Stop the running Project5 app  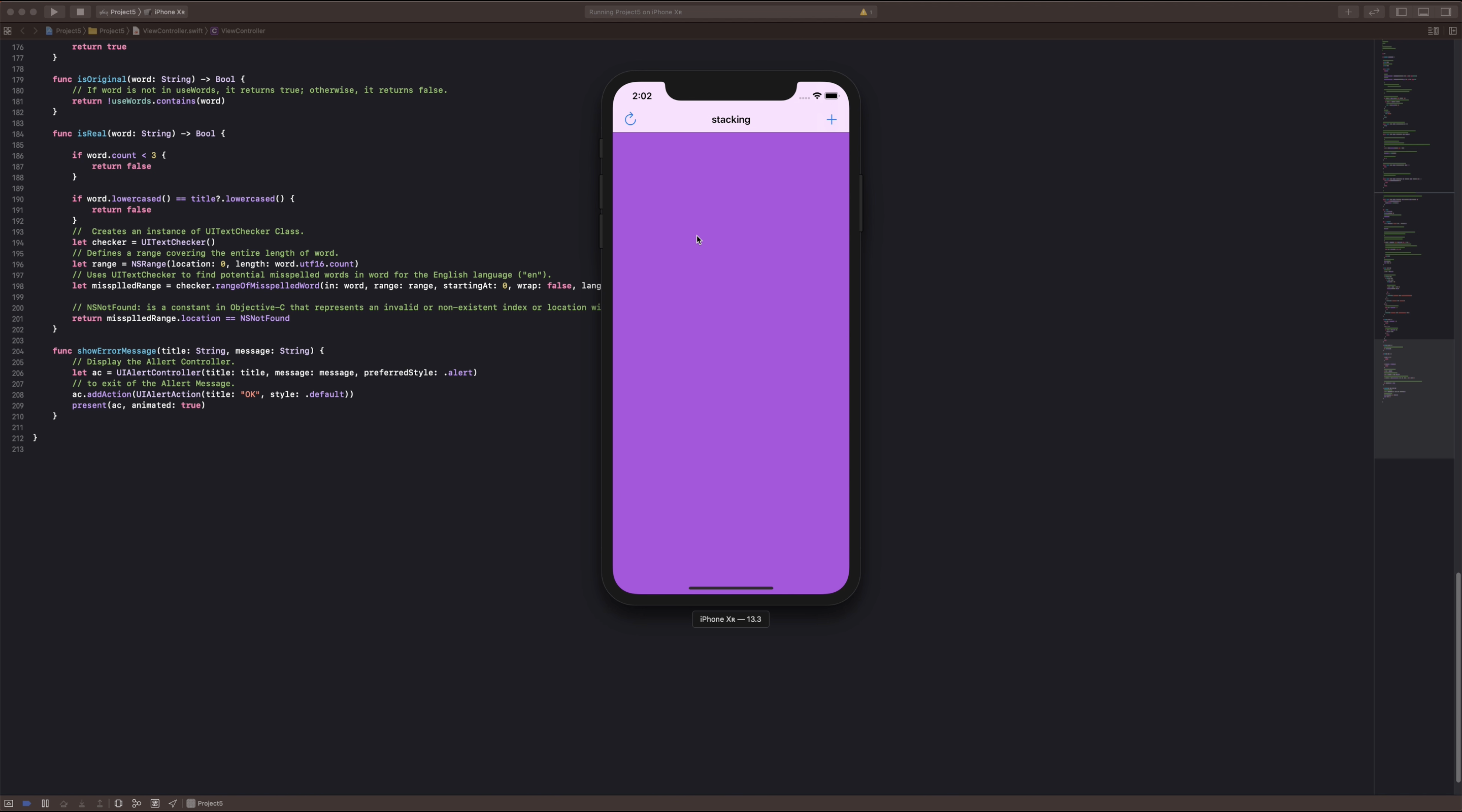click(x=80, y=12)
